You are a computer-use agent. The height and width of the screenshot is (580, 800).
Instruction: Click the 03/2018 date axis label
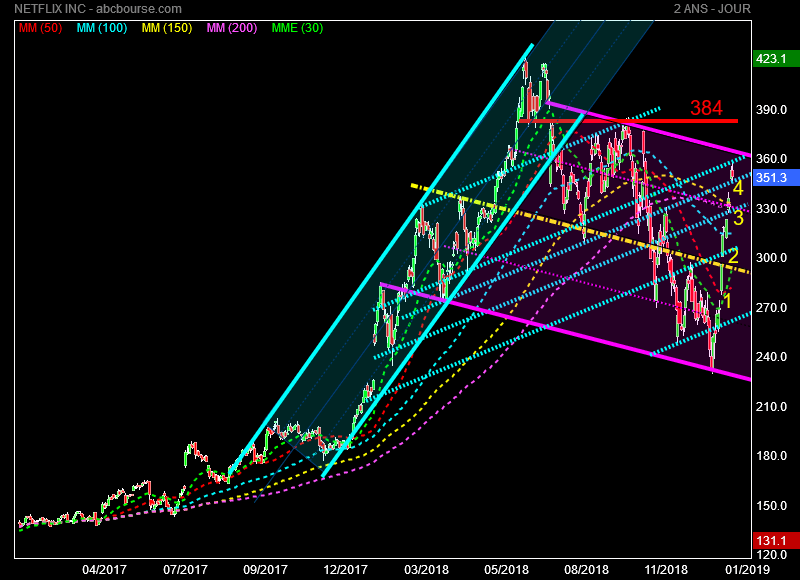coord(427,569)
